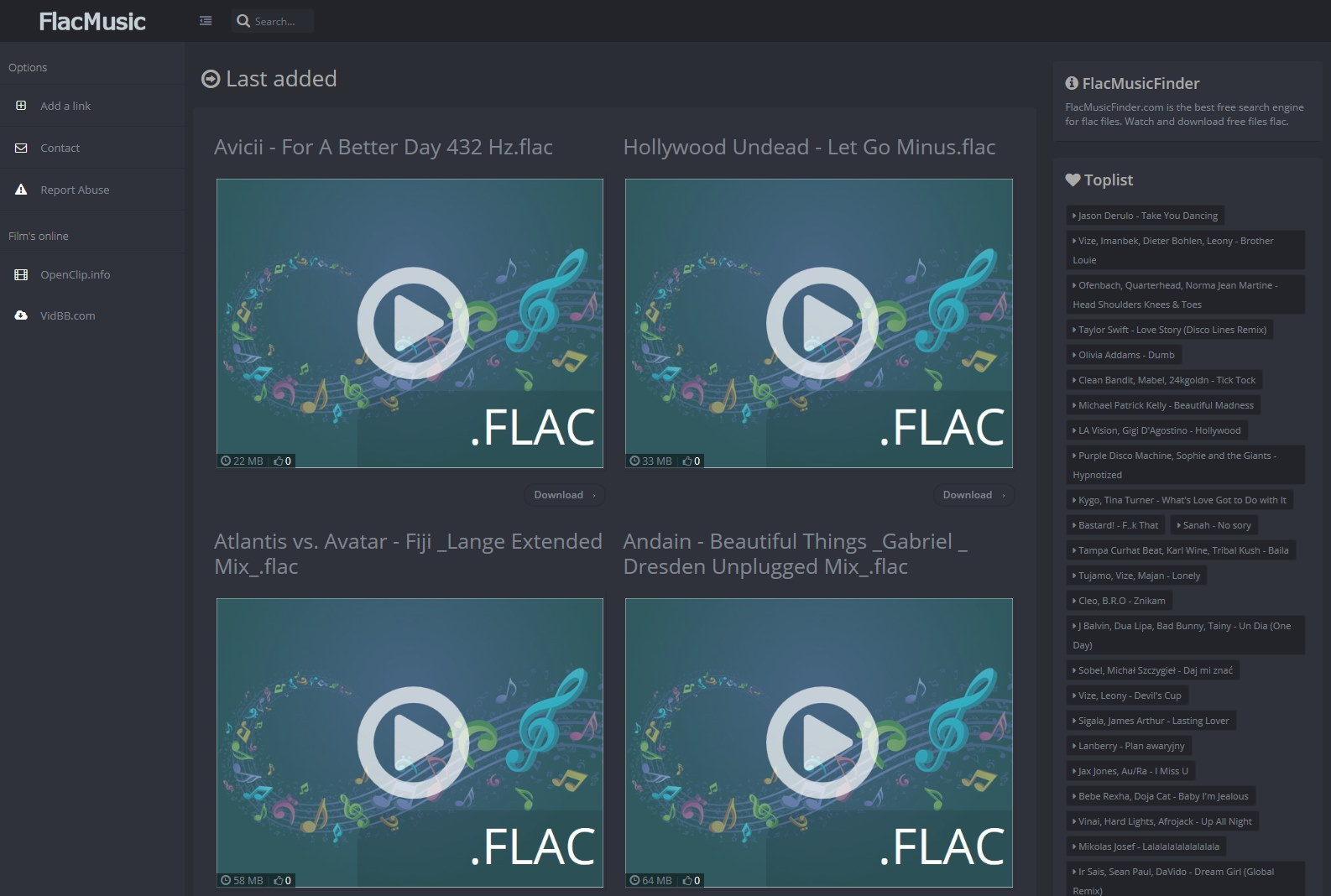Open Andain - Beautiful Things title
This screenshot has width=1331, height=896.
[x=796, y=554]
